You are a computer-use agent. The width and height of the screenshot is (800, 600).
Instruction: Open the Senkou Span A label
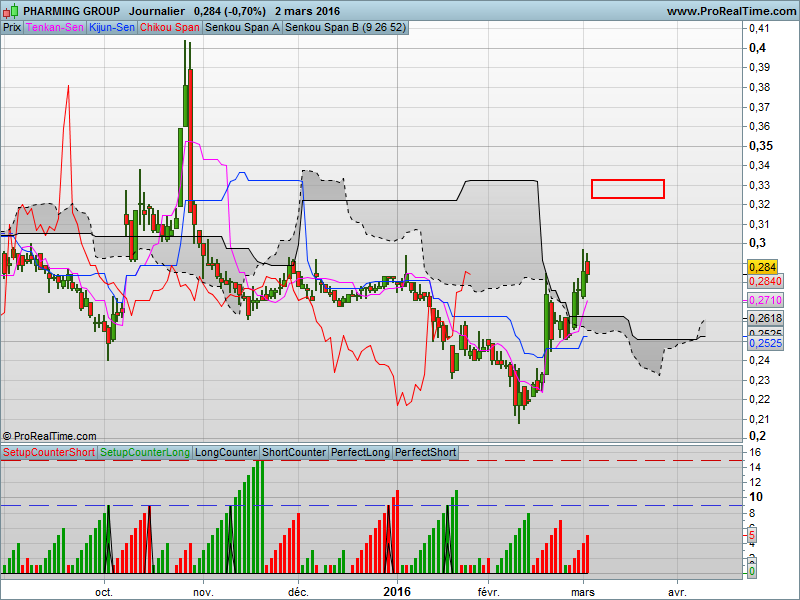point(242,28)
